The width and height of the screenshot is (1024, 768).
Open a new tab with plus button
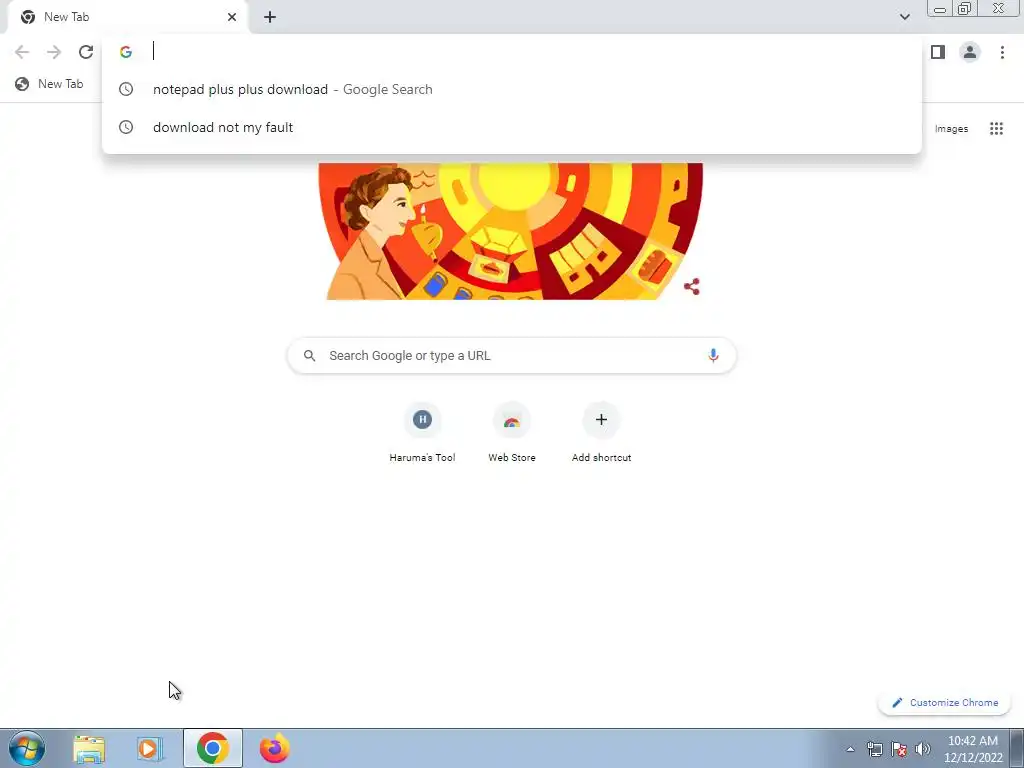coord(270,17)
